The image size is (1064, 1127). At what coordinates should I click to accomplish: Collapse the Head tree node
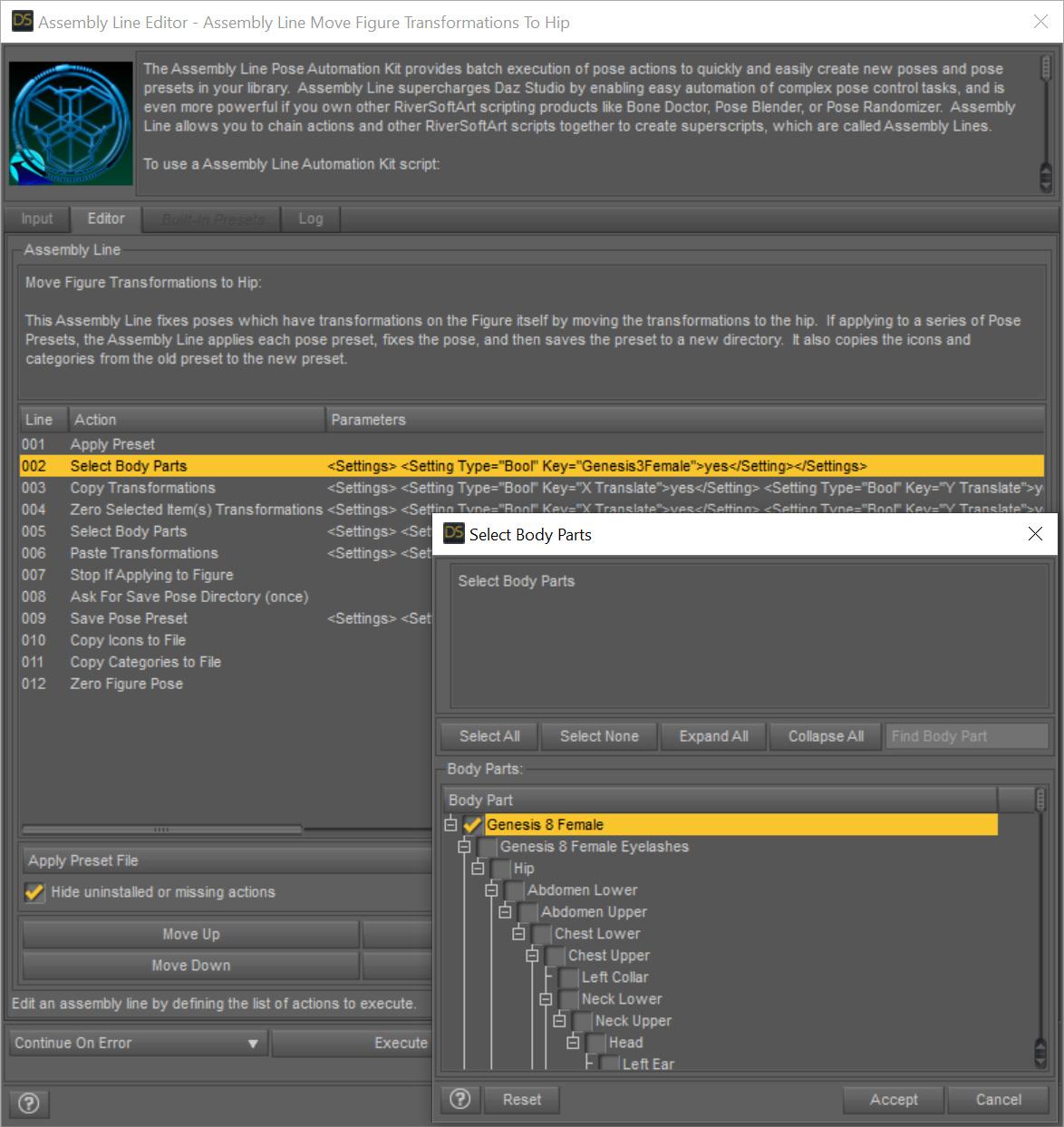coord(574,1042)
